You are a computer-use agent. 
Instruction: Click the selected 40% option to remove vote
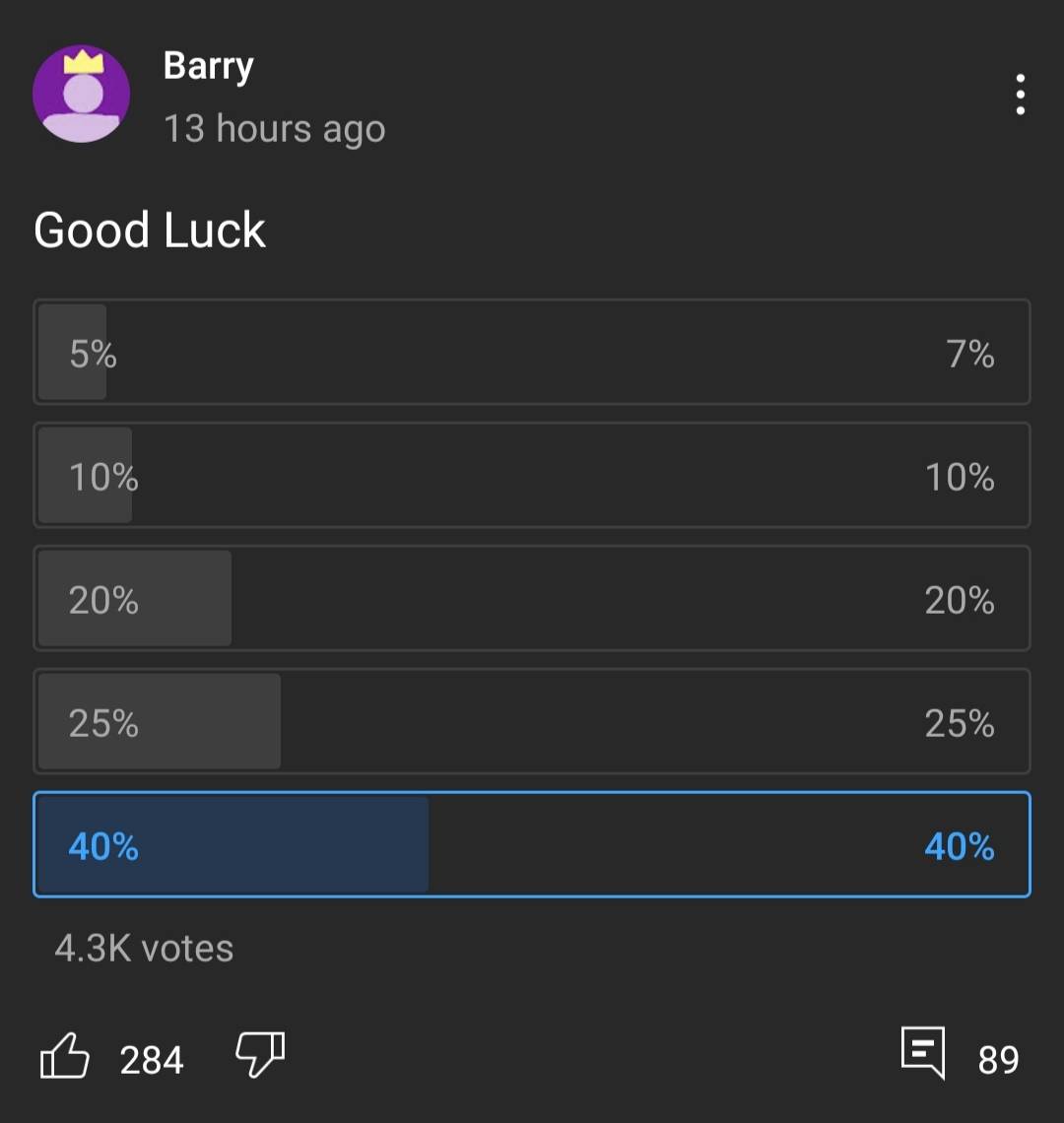pos(532,844)
